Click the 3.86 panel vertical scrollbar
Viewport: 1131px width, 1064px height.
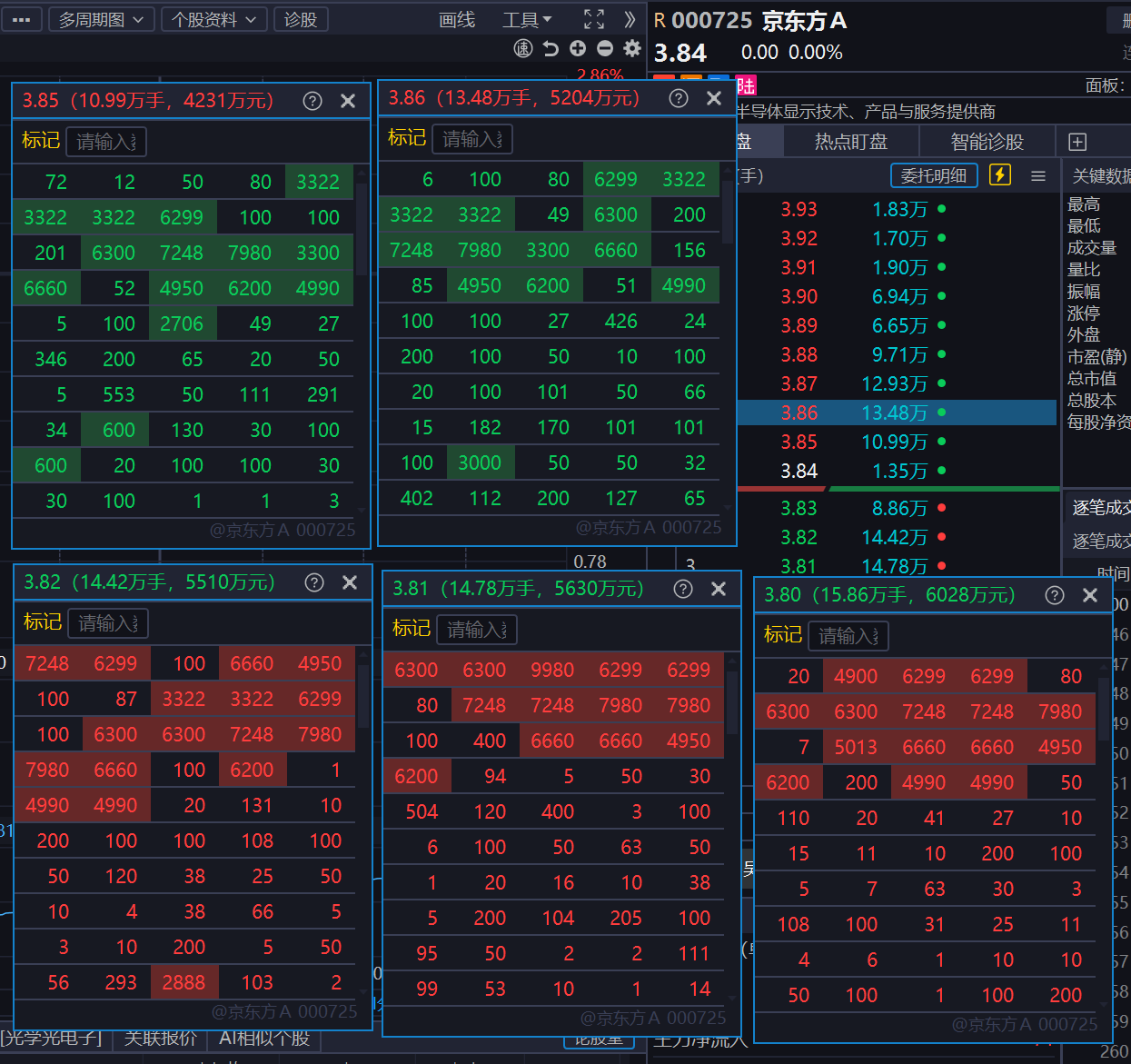(727, 214)
